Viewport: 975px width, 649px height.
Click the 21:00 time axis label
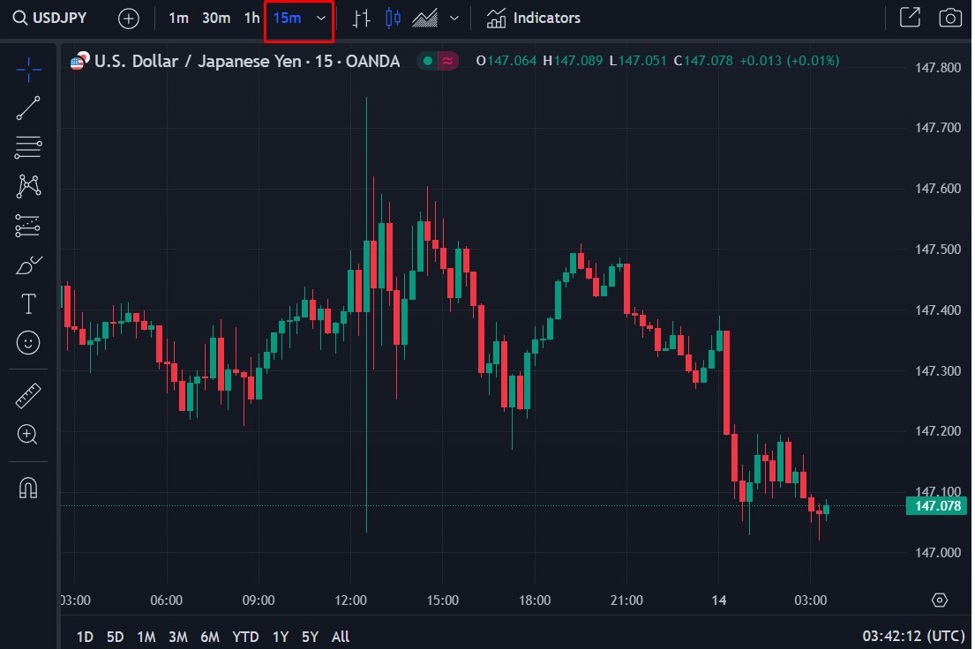point(626,601)
